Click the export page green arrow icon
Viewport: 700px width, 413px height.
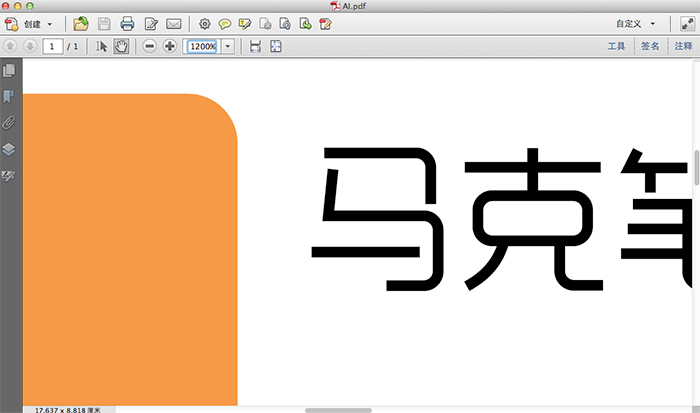tap(305, 24)
